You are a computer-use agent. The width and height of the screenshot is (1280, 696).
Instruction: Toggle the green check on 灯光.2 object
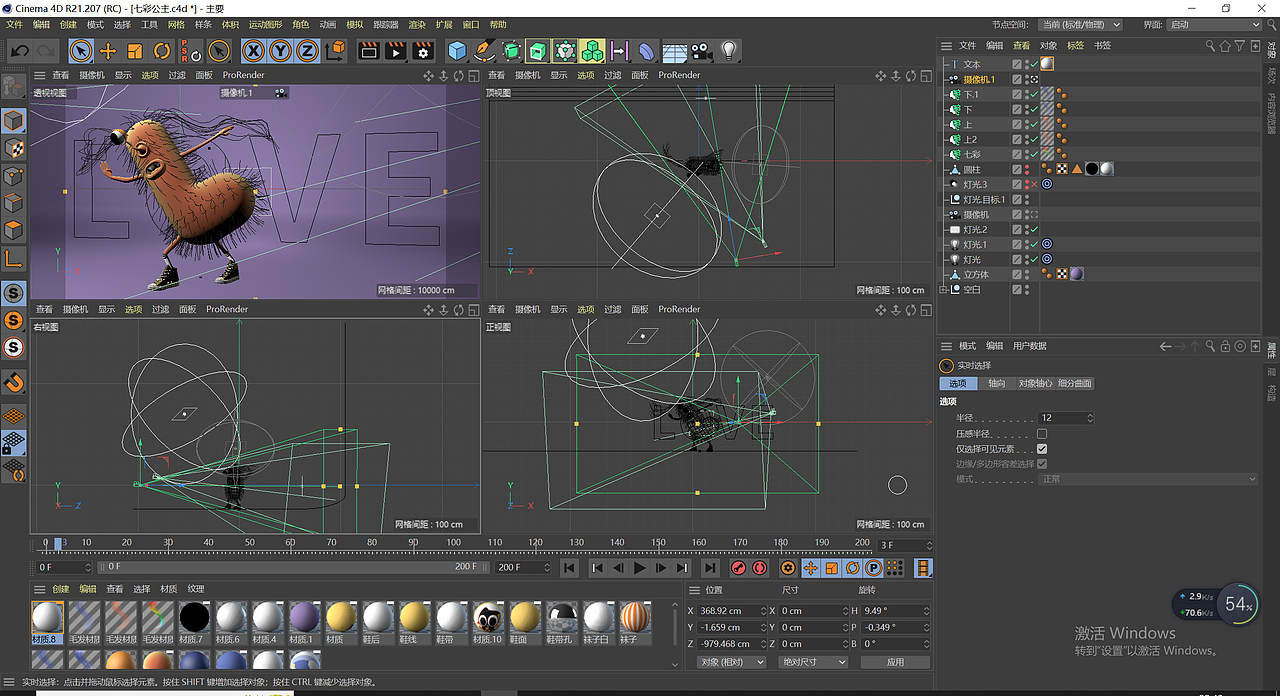[1034, 229]
